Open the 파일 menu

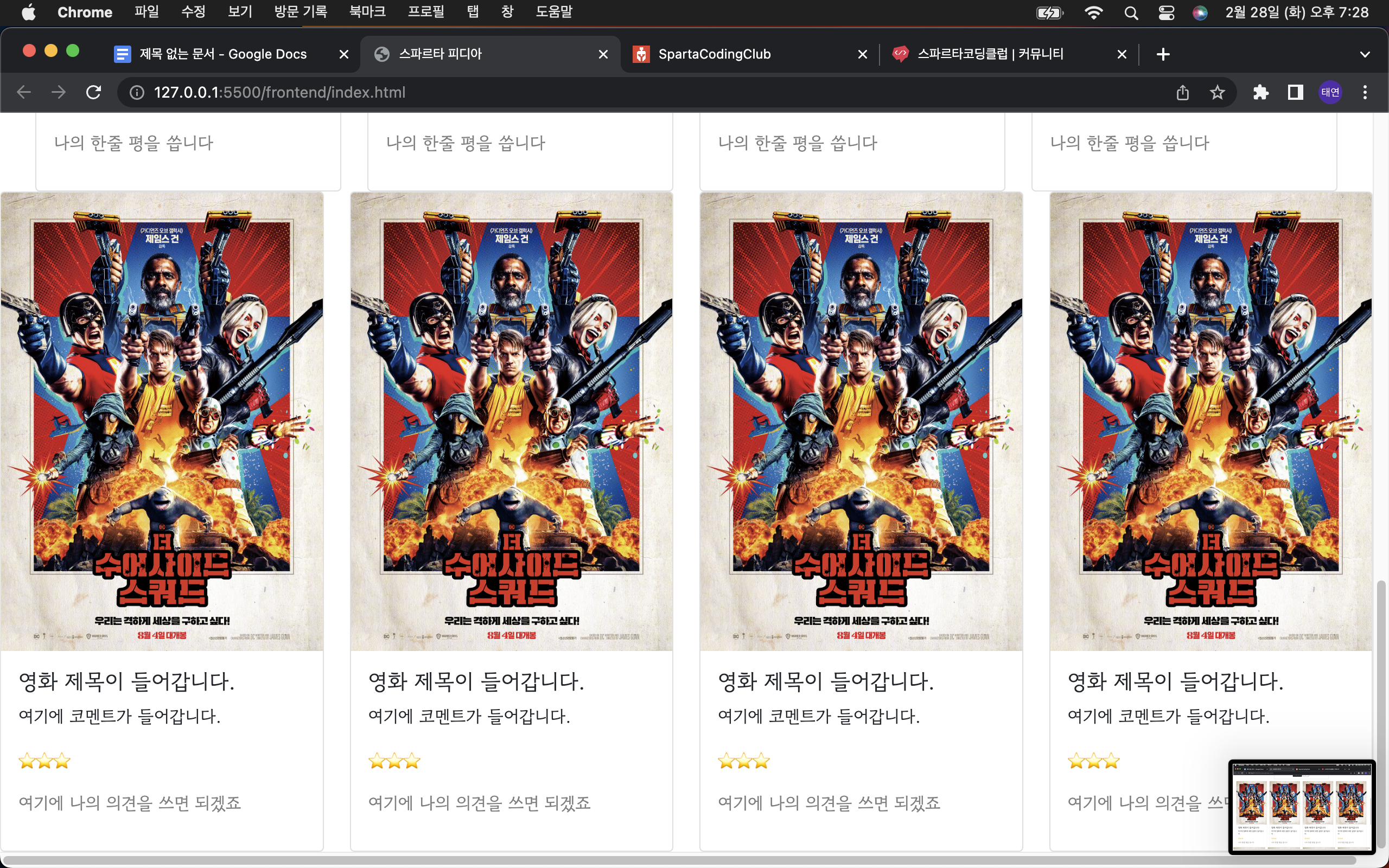146,12
